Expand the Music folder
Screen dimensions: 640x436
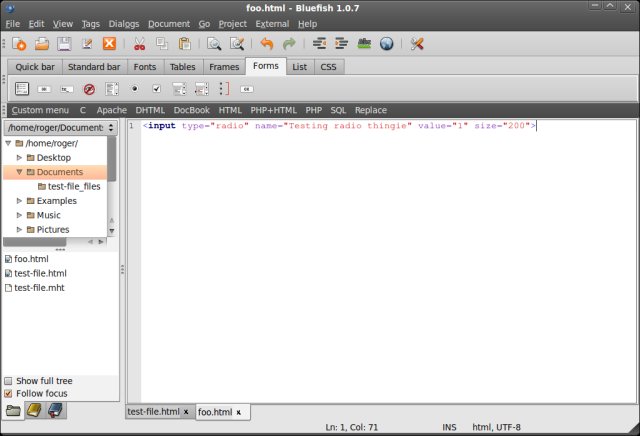[19, 215]
